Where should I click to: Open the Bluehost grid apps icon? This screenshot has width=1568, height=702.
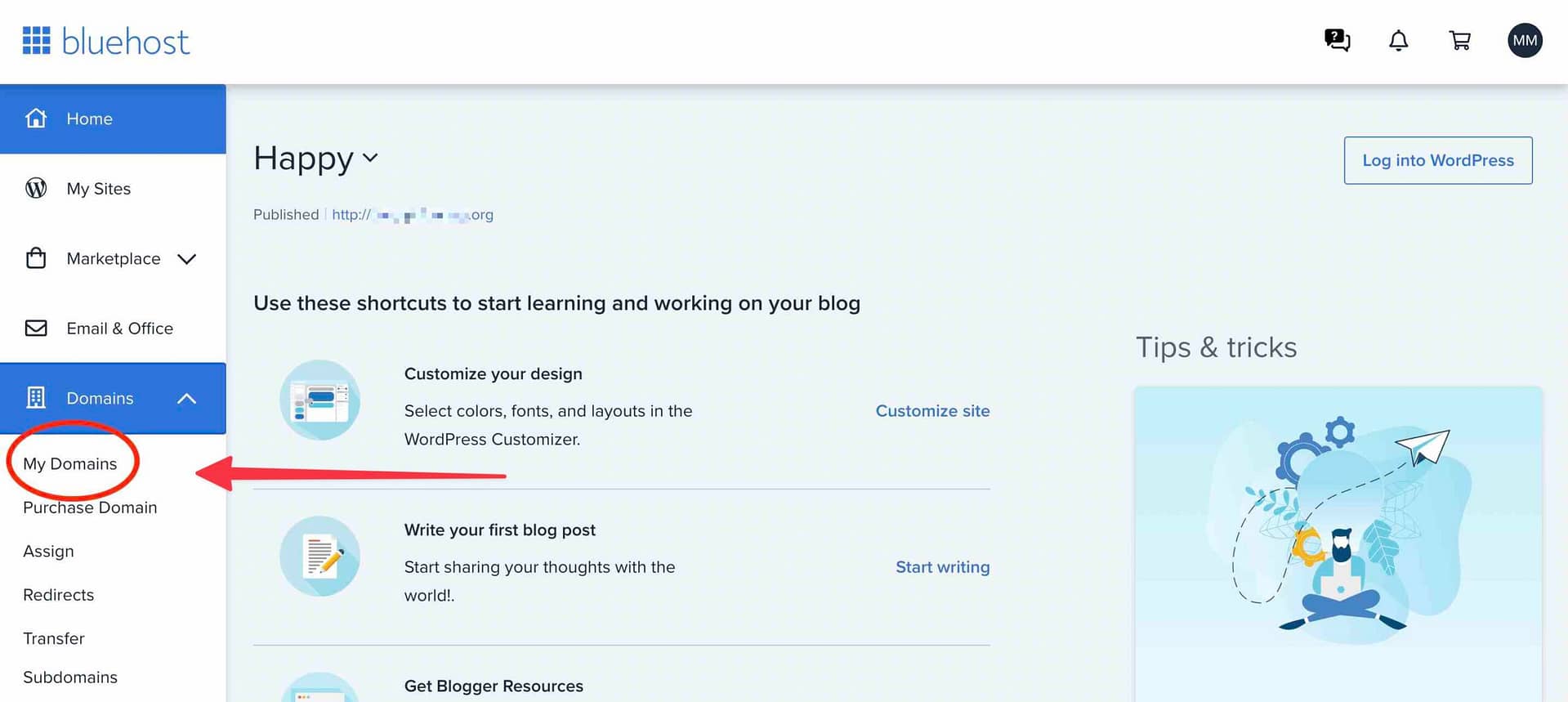click(36, 40)
